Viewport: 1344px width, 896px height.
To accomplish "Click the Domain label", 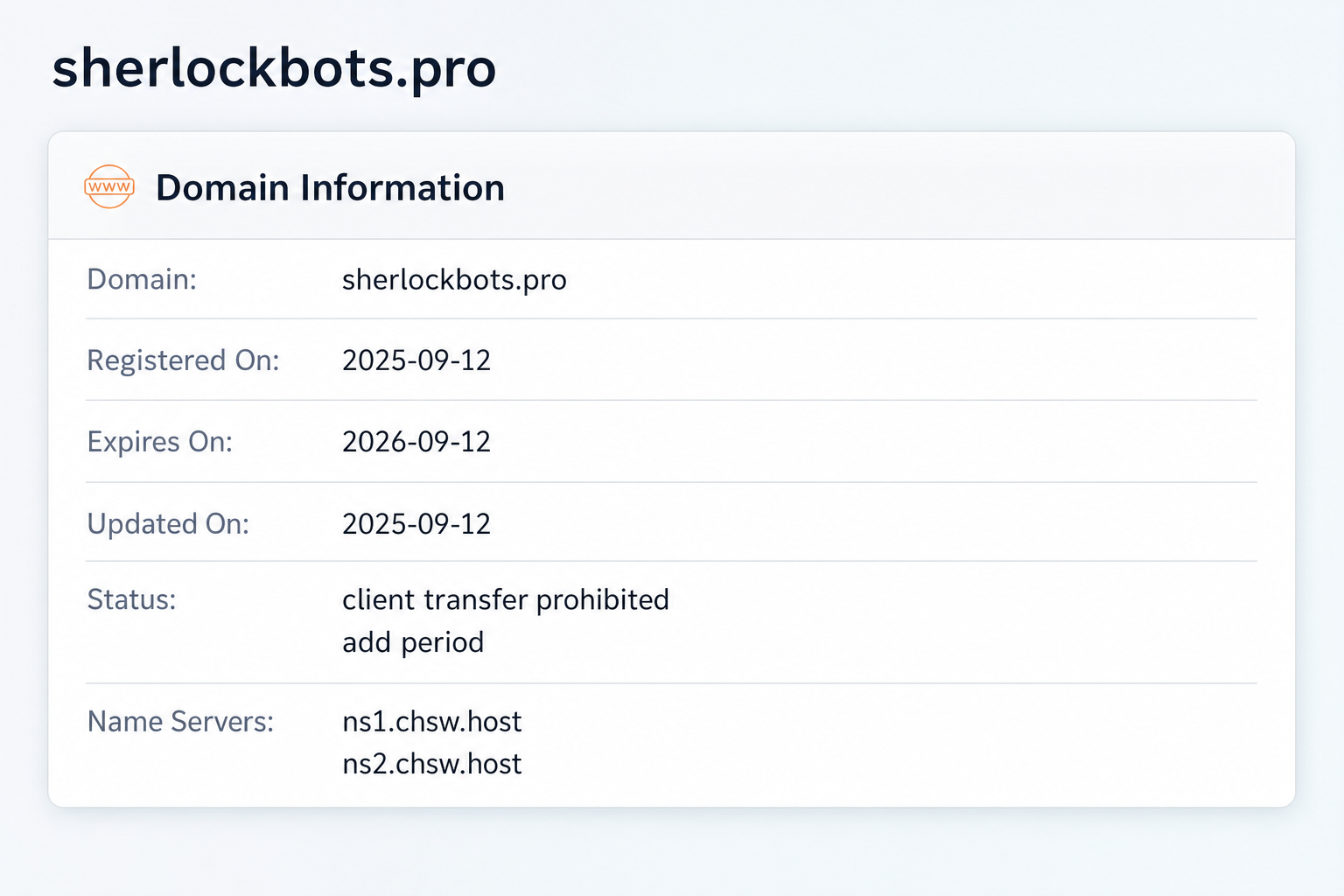I will 142,279.
